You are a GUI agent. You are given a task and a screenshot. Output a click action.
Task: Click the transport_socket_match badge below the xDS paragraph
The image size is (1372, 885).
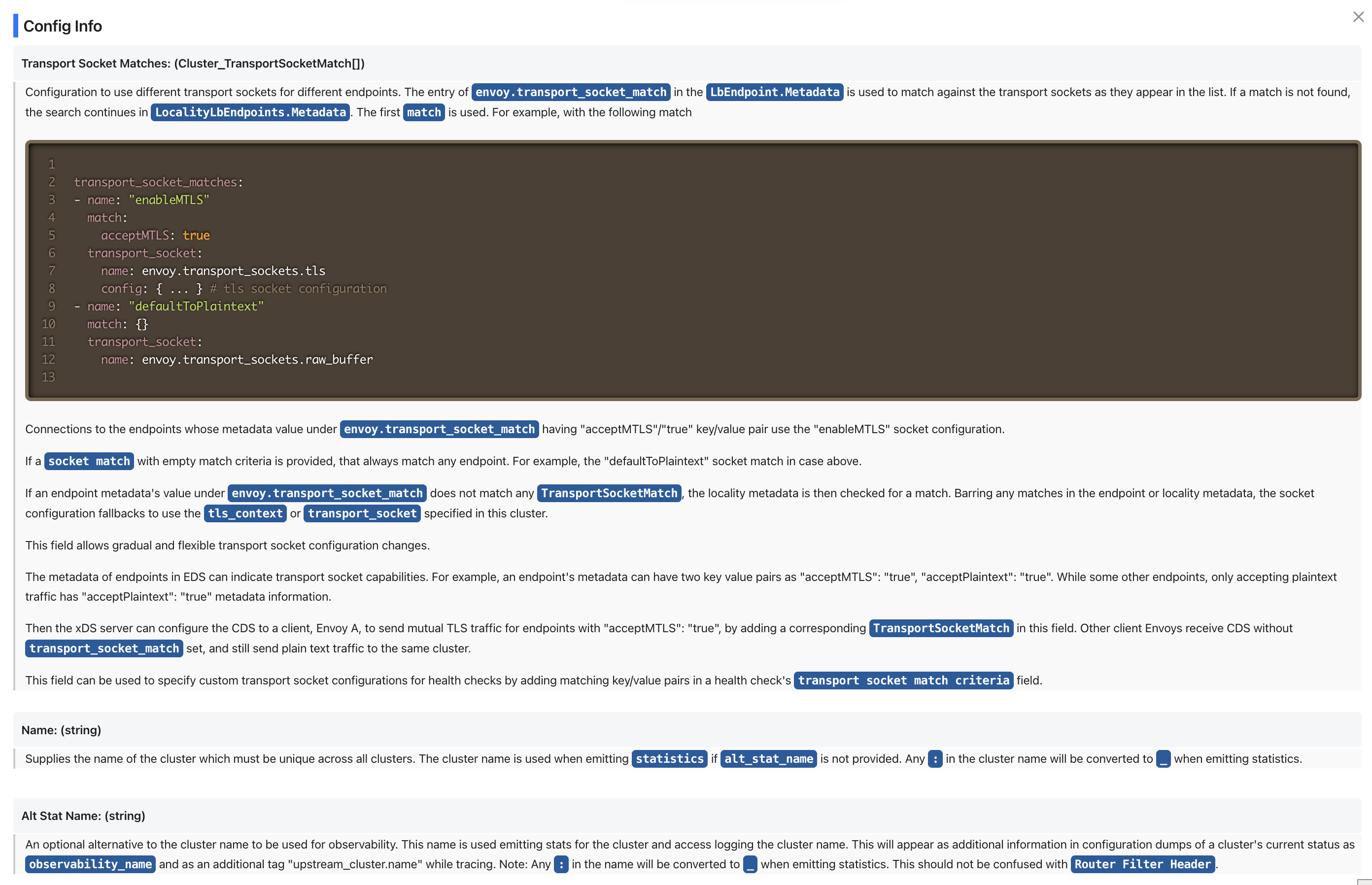[103, 648]
